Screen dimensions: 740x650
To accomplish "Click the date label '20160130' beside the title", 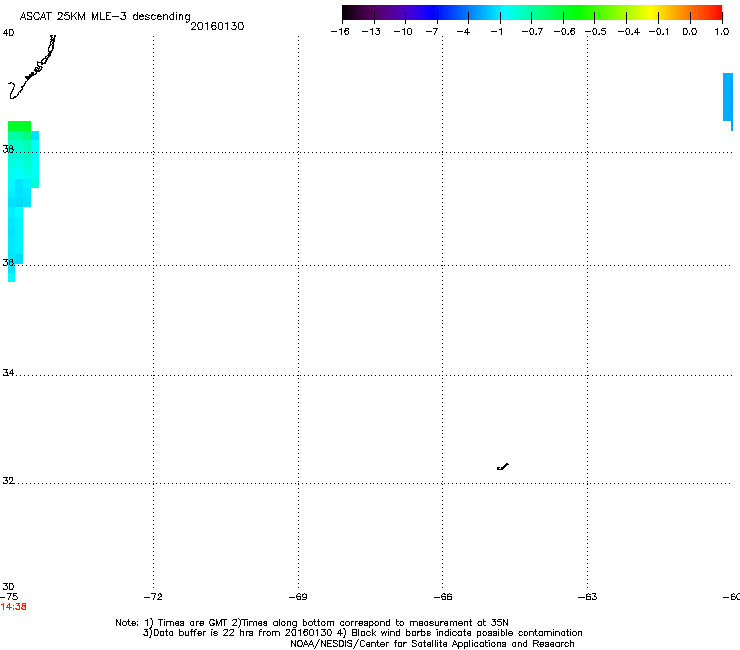I will click(217, 26).
